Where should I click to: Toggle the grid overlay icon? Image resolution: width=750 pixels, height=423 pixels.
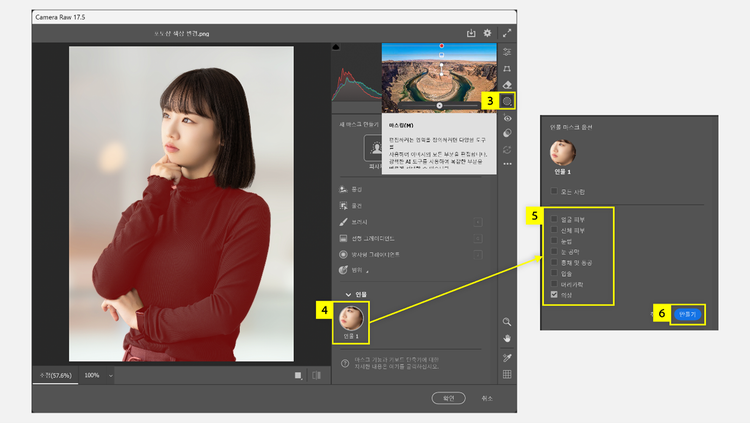coord(507,374)
